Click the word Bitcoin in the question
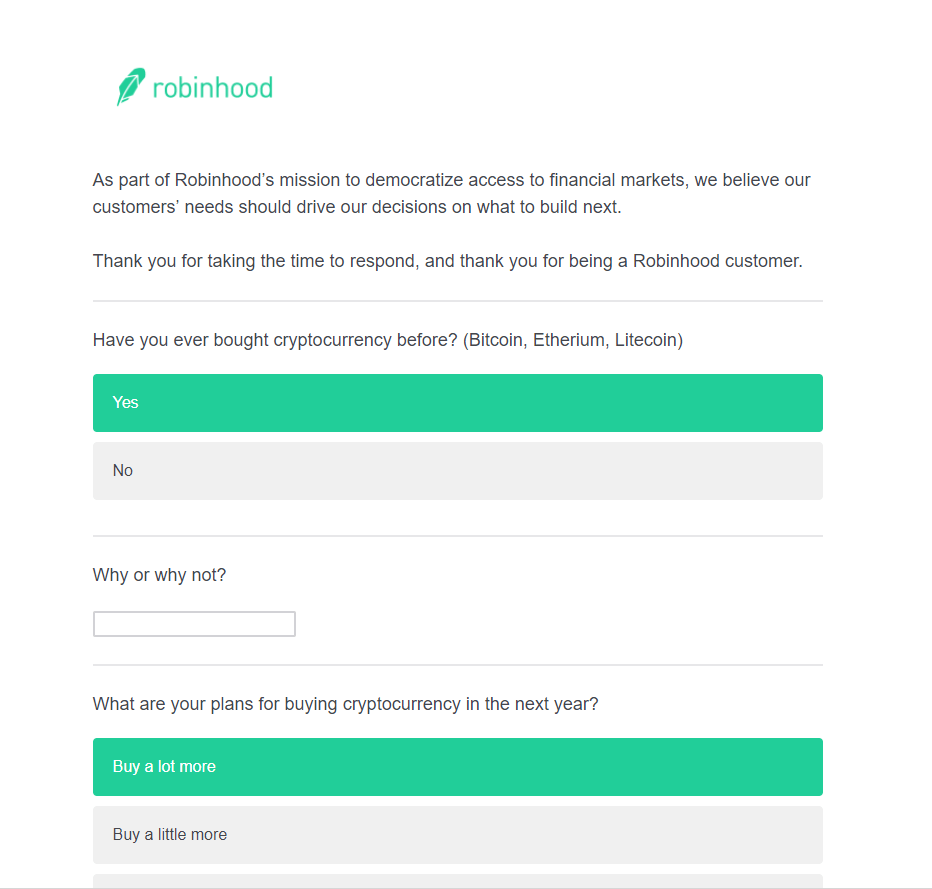 pyautogui.click(x=496, y=340)
